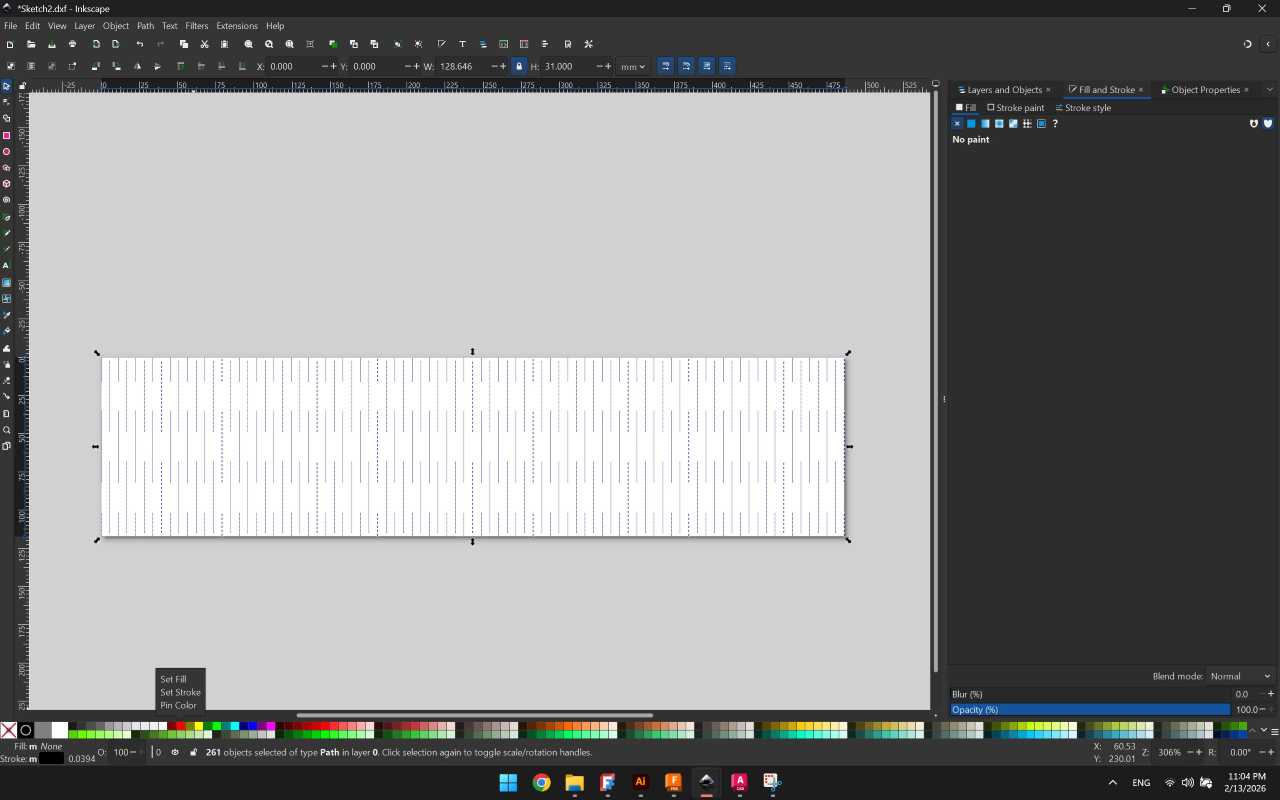
Task: Open the Blend mode dropdown
Action: (1240, 675)
